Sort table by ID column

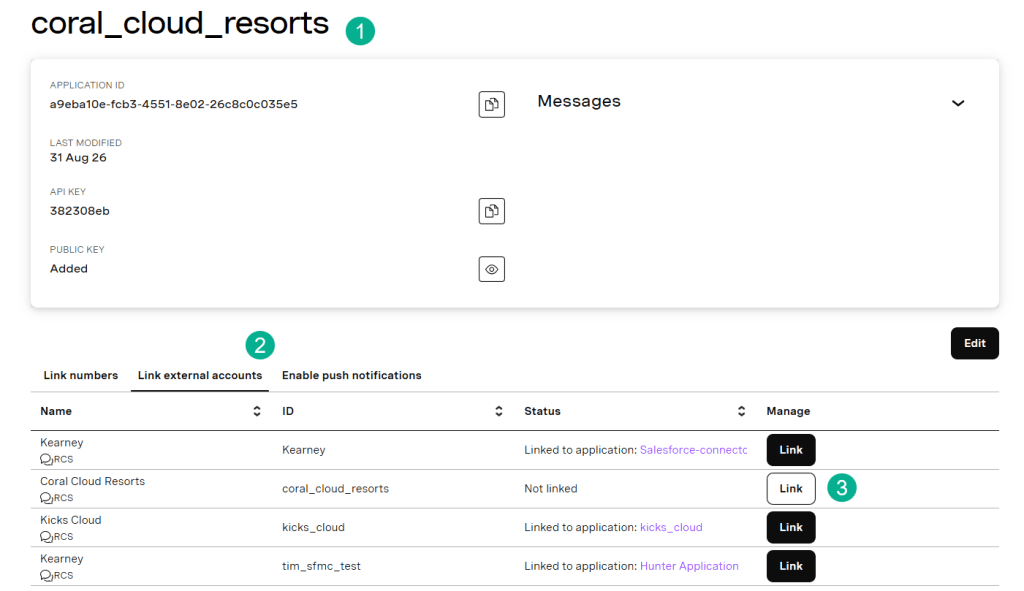point(498,411)
